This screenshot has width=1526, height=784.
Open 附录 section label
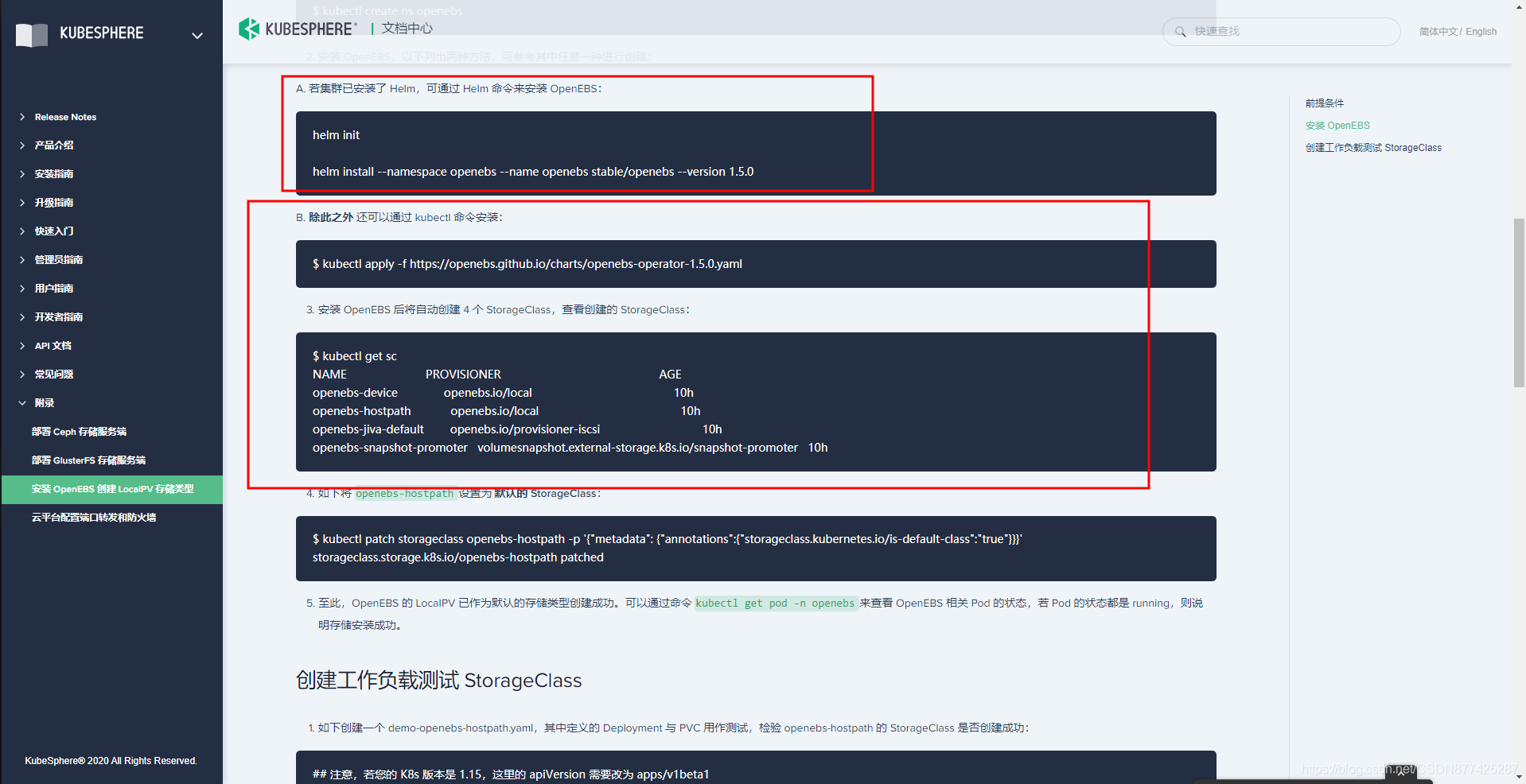click(x=45, y=403)
